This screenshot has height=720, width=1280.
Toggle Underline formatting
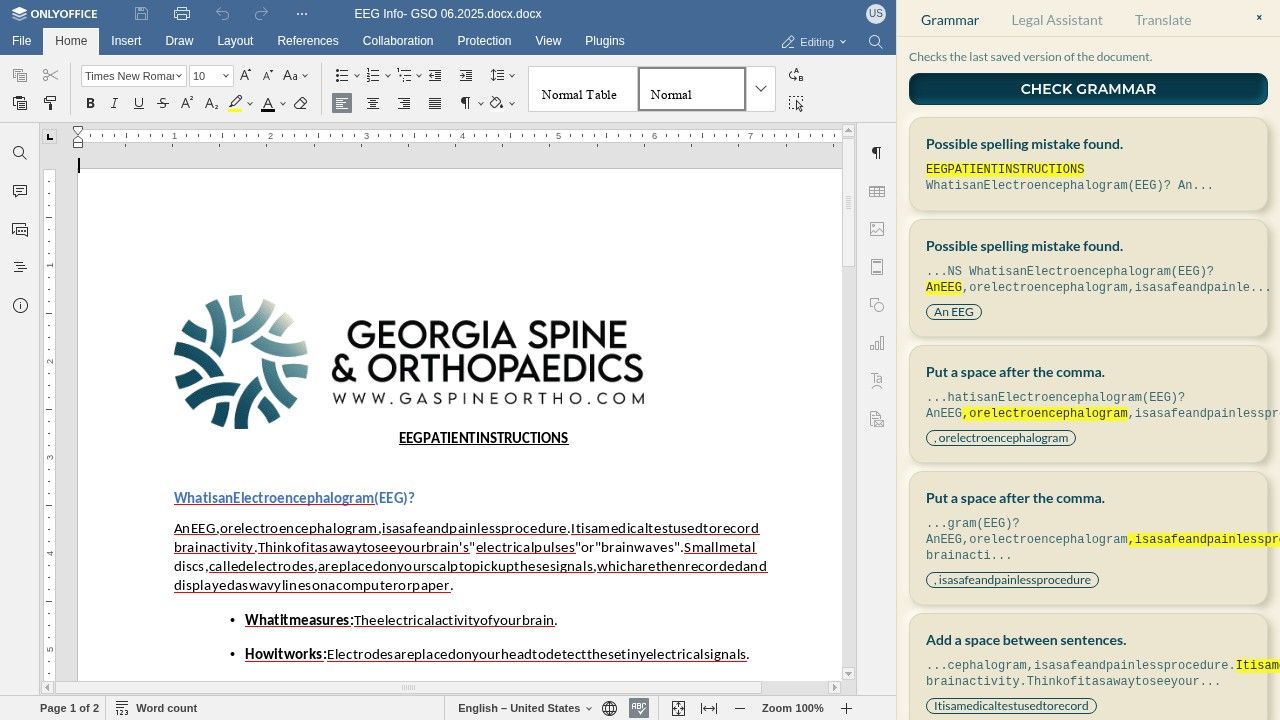click(139, 103)
